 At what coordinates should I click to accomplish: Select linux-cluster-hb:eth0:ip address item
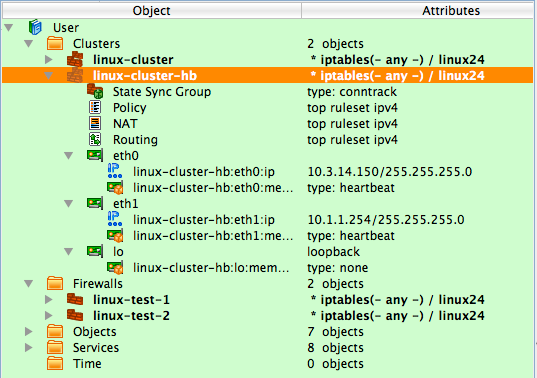tap(204, 172)
